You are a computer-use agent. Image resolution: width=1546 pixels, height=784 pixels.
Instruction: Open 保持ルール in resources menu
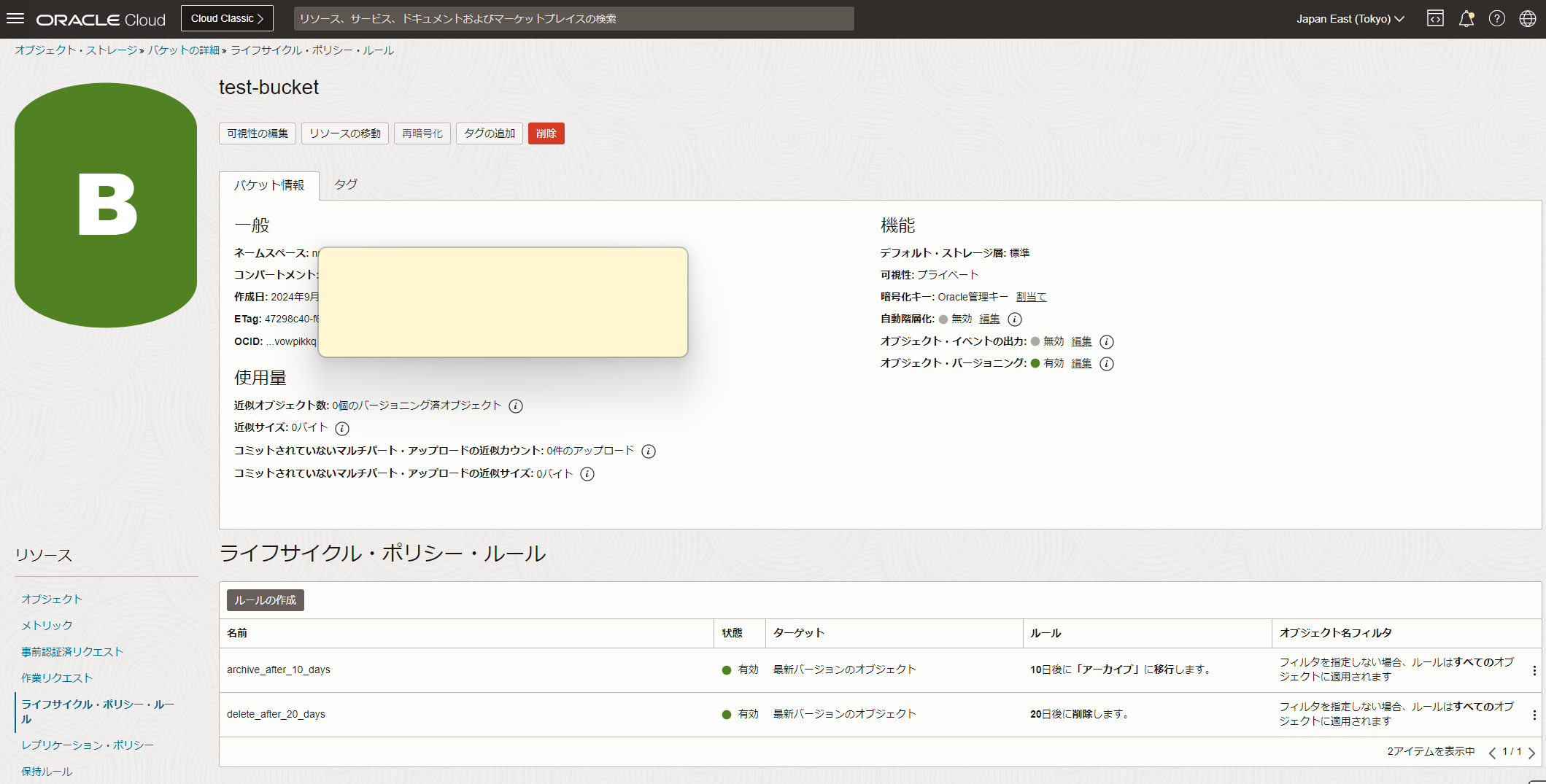click(x=47, y=772)
